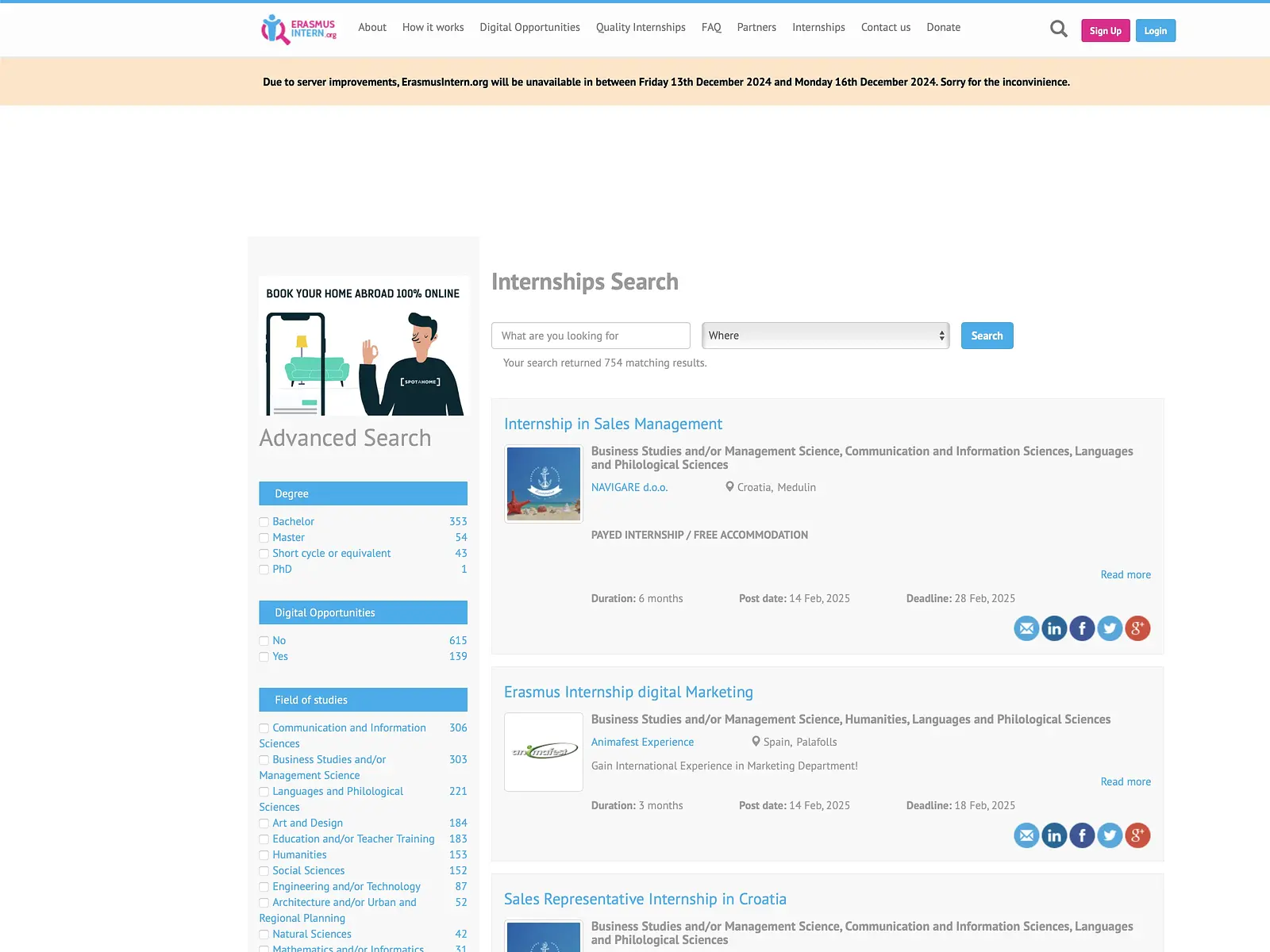Open Internship in Sales Management title link
The height and width of the screenshot is (952, 1270).
point(613,424)
